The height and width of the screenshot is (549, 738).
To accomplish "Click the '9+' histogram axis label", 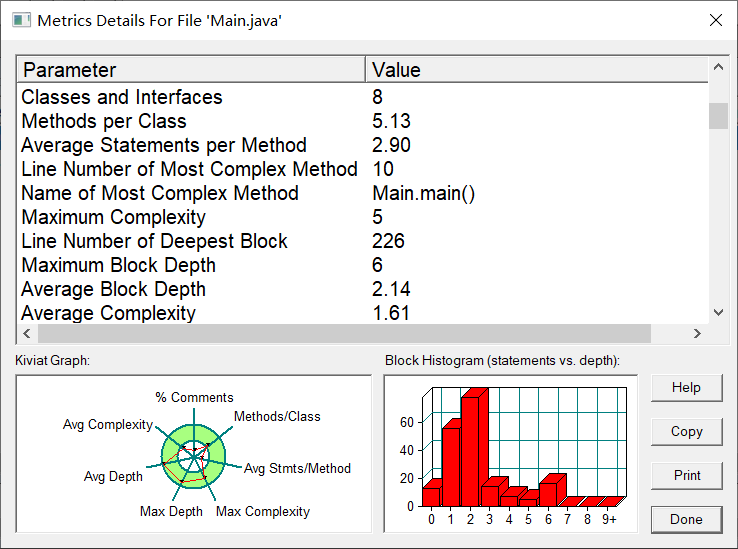I will (x=609, y=519).
